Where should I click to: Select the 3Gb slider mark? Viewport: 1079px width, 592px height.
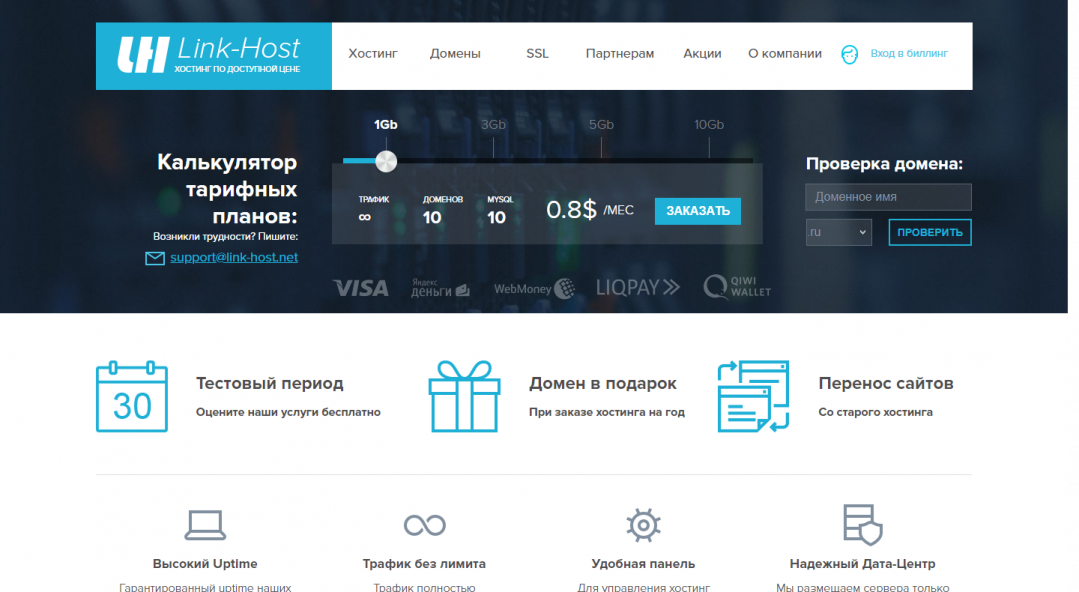493,125
